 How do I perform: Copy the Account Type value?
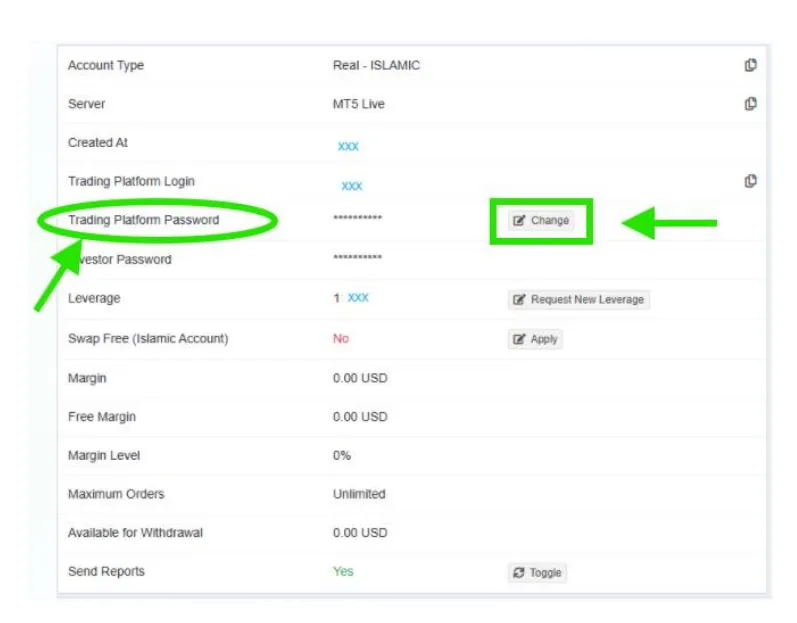[x=750, y=66]
